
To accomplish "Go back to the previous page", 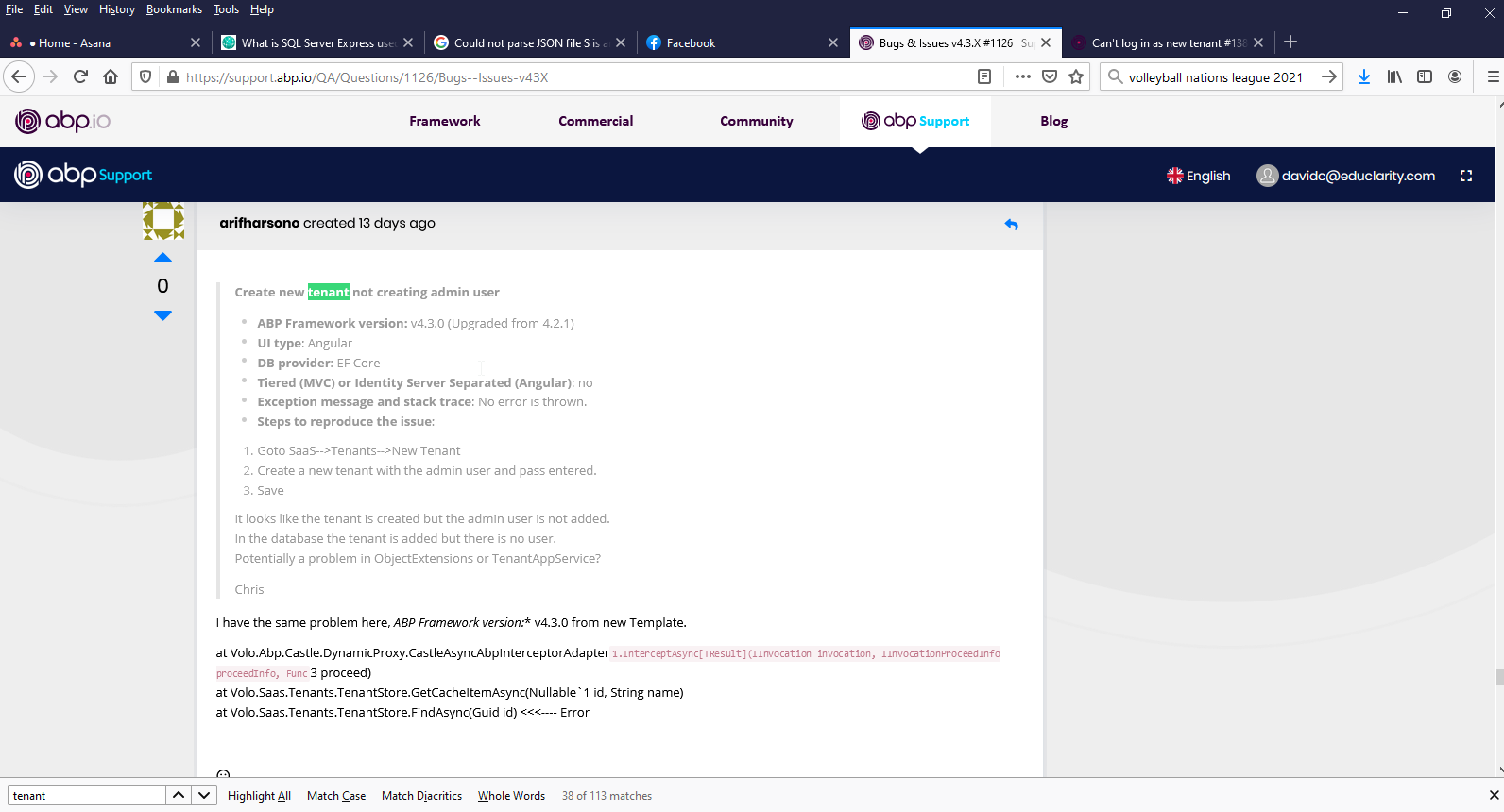I will tap(19, 76).
